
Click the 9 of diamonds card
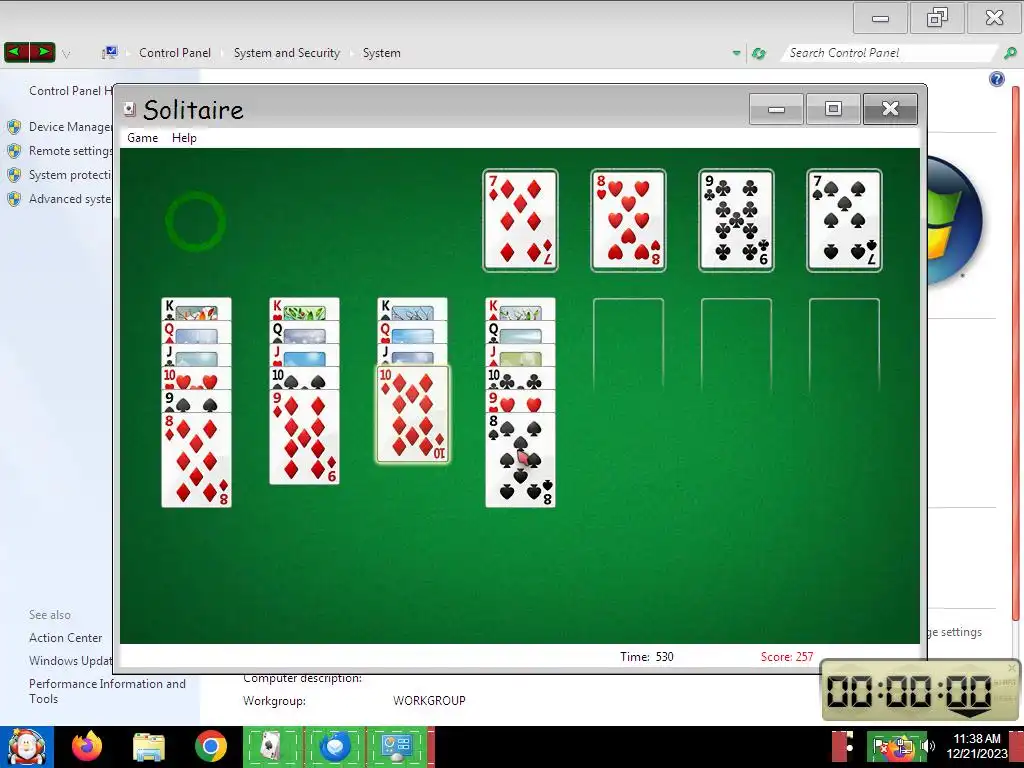click(304, 437)
